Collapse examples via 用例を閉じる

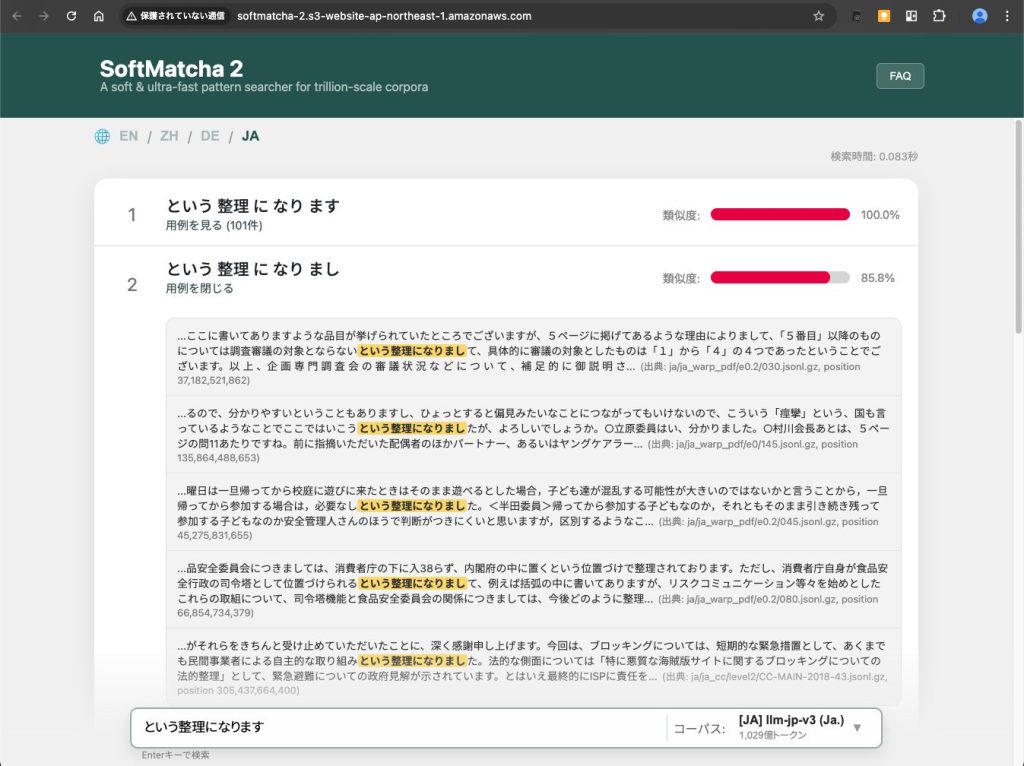pos(199,288)
